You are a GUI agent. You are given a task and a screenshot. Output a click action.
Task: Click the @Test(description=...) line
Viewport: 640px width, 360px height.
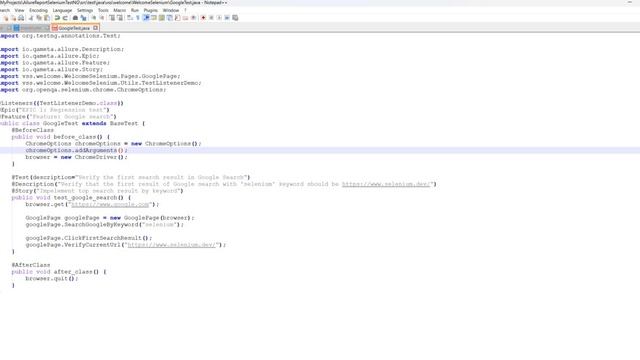click(131, 177)
